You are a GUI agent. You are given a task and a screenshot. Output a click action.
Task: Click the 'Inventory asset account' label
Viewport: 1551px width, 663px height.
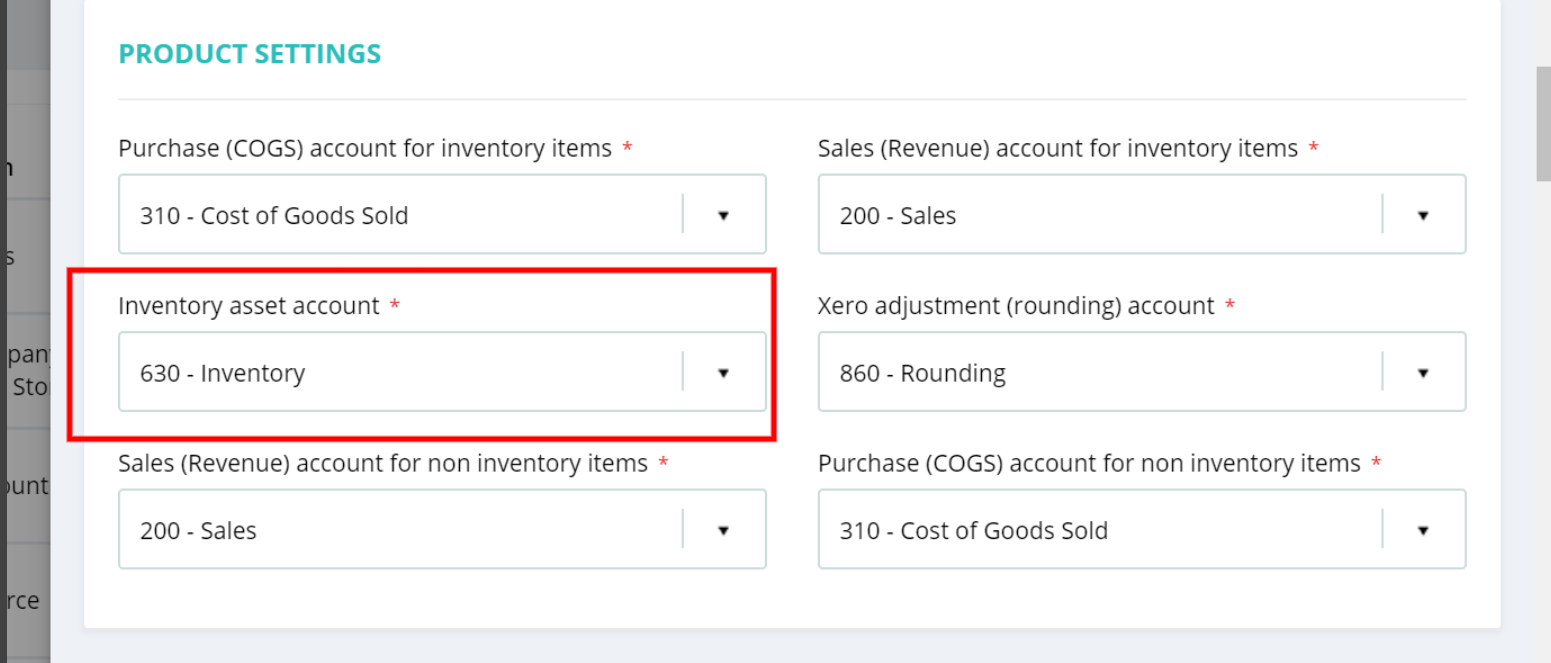(x=249, y=306)
